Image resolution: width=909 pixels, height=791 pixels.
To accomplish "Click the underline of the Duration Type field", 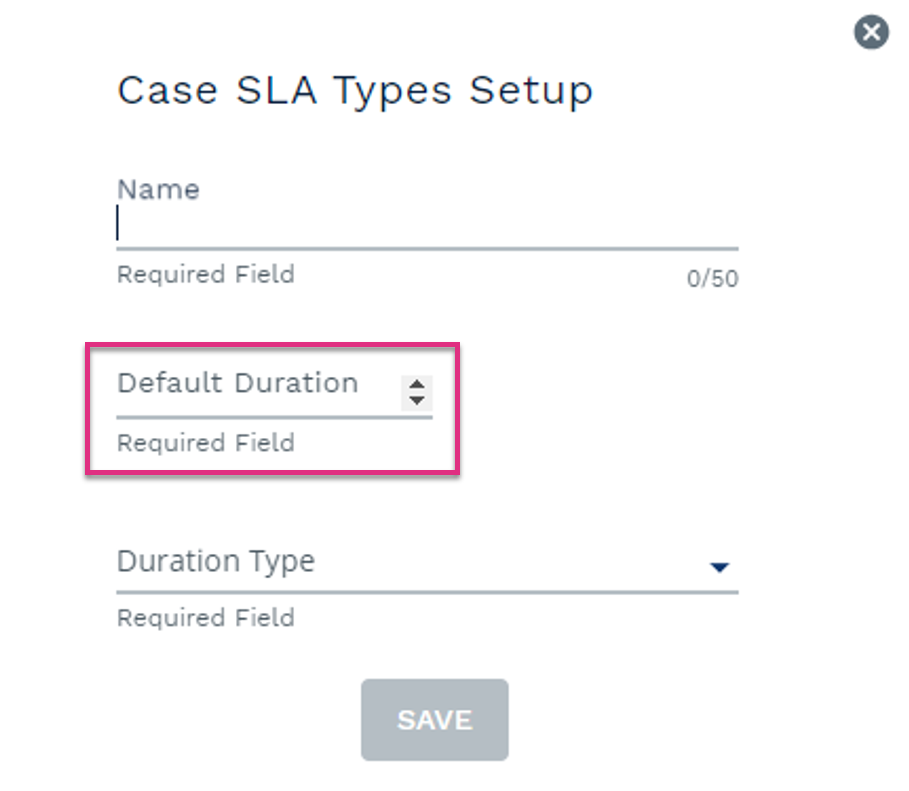I will tap(427, 593).
